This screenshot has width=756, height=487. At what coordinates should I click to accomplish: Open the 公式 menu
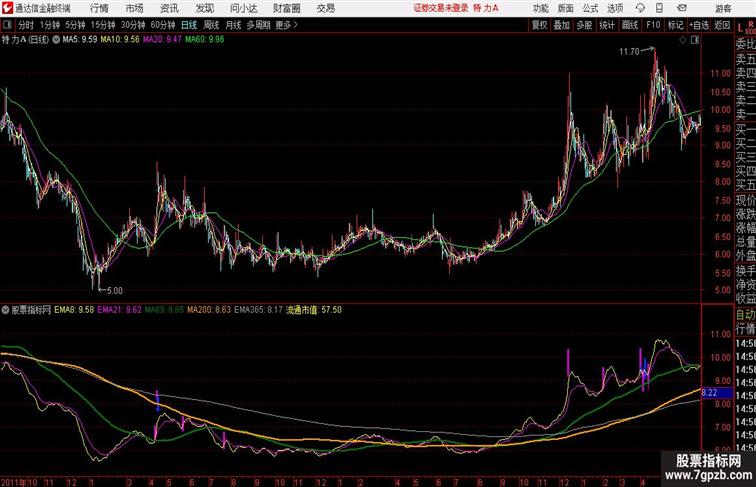click(590, 8)
